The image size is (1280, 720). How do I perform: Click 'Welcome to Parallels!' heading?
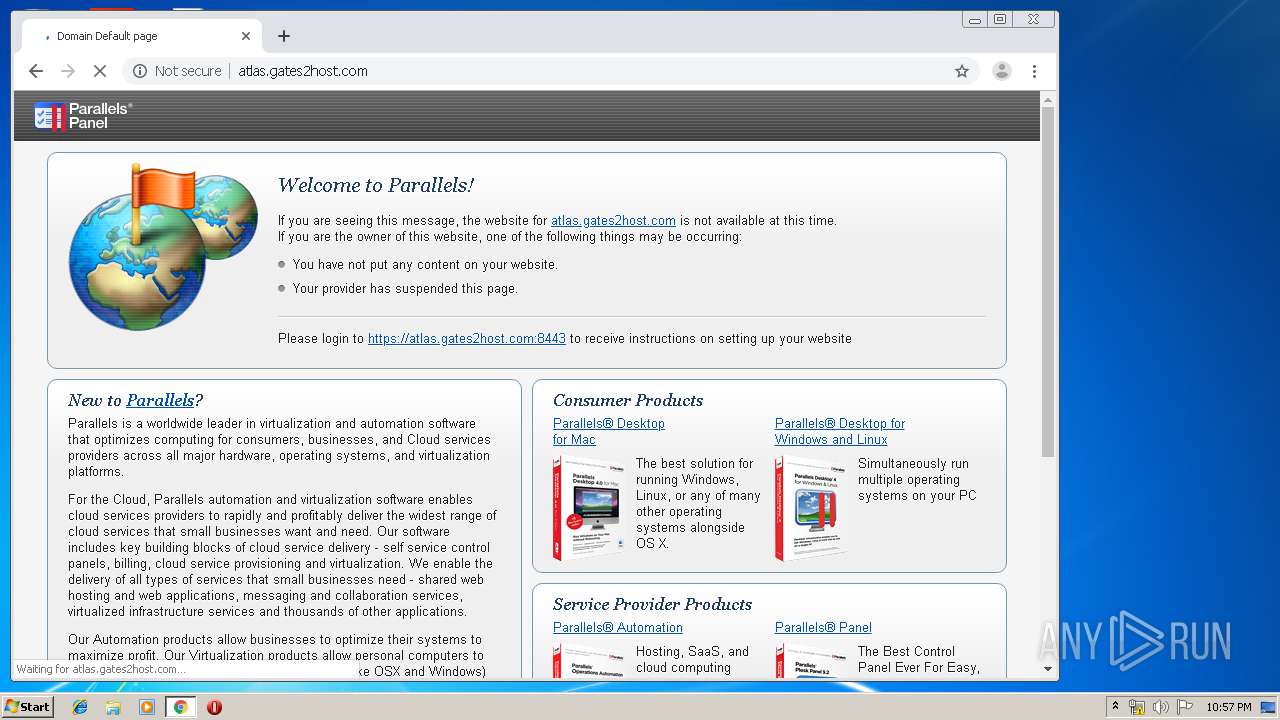point(376,185)
